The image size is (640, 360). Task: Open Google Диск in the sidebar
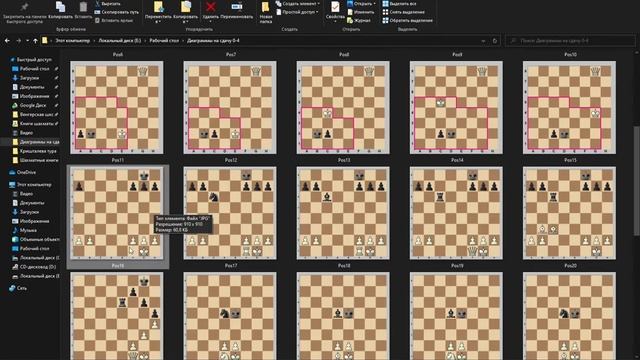pos(33,105)
